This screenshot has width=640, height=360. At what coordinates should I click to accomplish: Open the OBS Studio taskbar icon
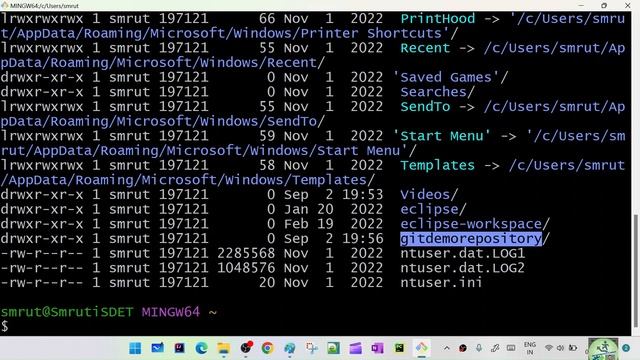pyautogui.click(x=246, y=348)
